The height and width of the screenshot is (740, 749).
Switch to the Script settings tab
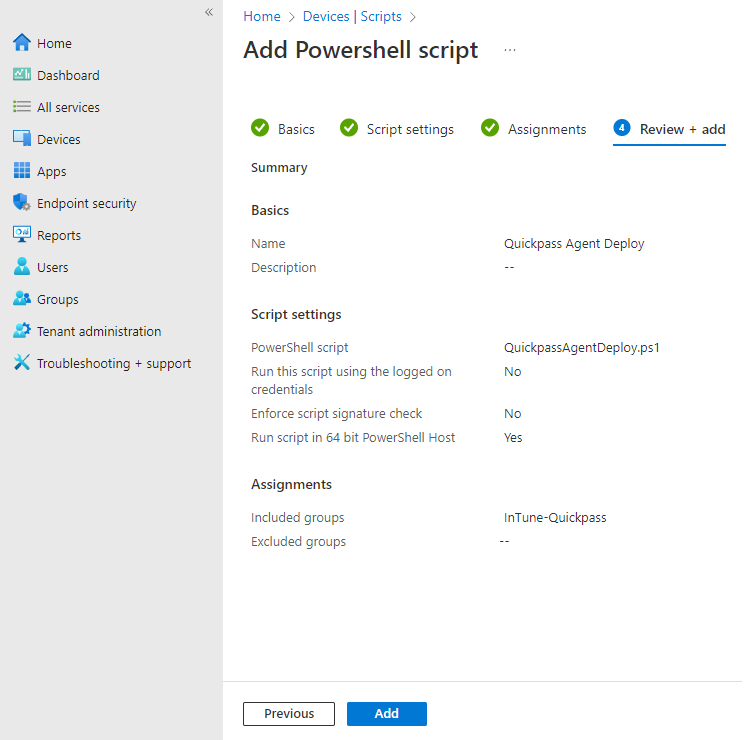[396, 129]
